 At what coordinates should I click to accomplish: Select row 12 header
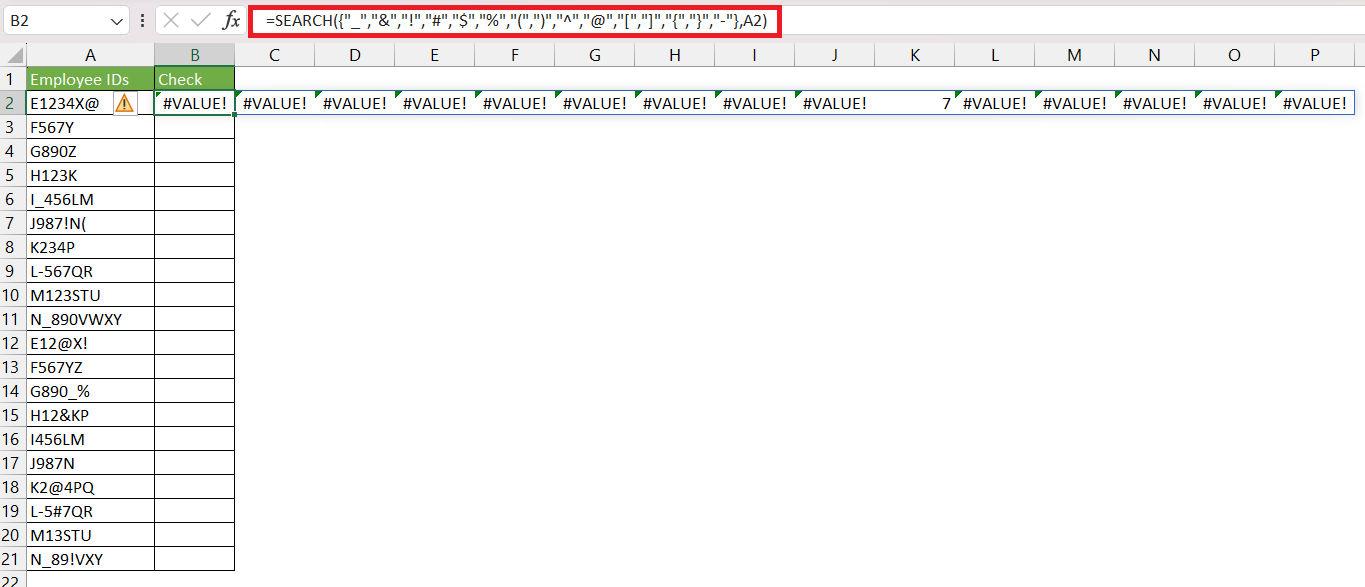pyautogui.click(x=13, y=343)
